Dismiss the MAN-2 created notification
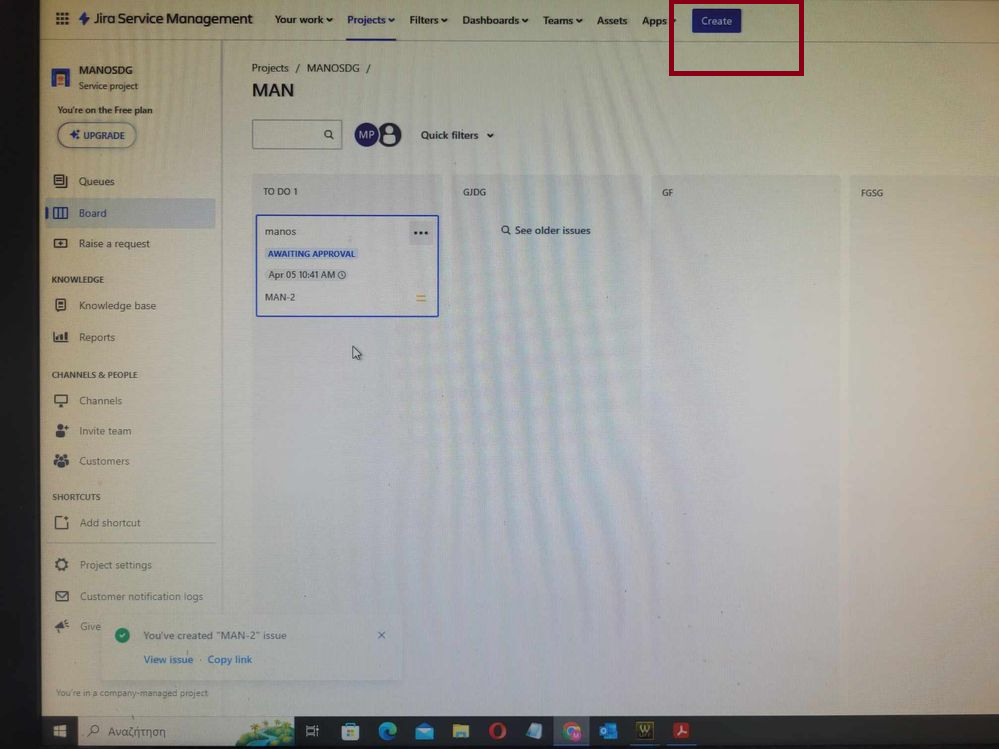Screen dimensions: 999x749 tap(381, 635)
